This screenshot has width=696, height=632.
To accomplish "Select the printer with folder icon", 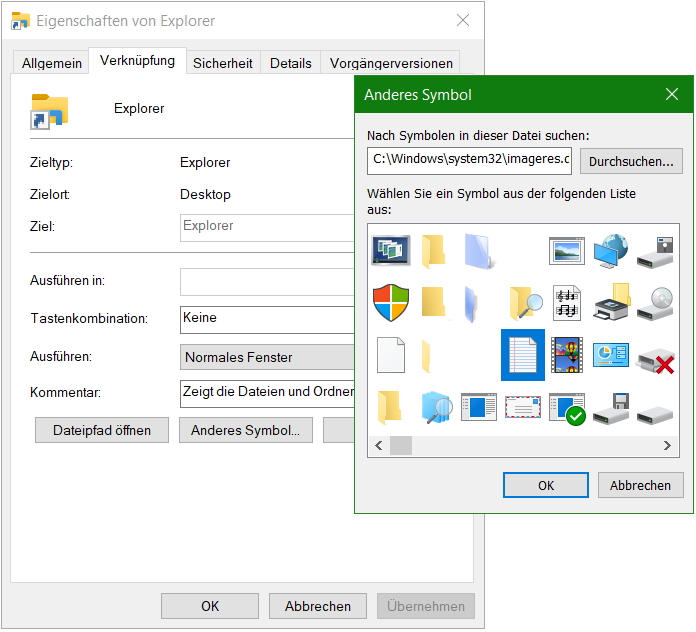I will tap(611, 302).
